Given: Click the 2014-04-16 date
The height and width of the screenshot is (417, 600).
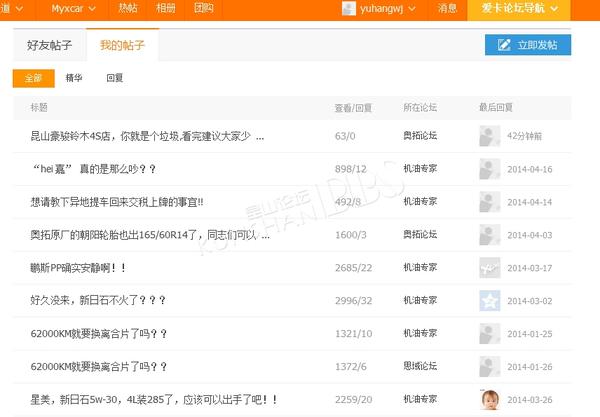Looking at the screenshot, I should click(530, 169).
